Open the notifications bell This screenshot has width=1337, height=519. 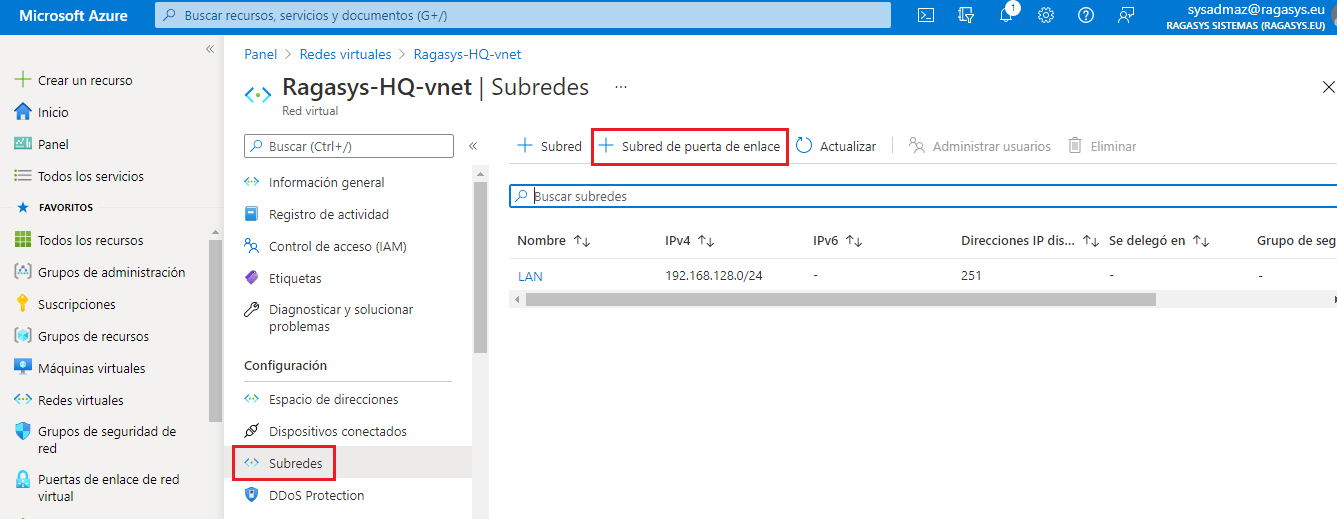pyautogui.click(x=1006, y=15)
